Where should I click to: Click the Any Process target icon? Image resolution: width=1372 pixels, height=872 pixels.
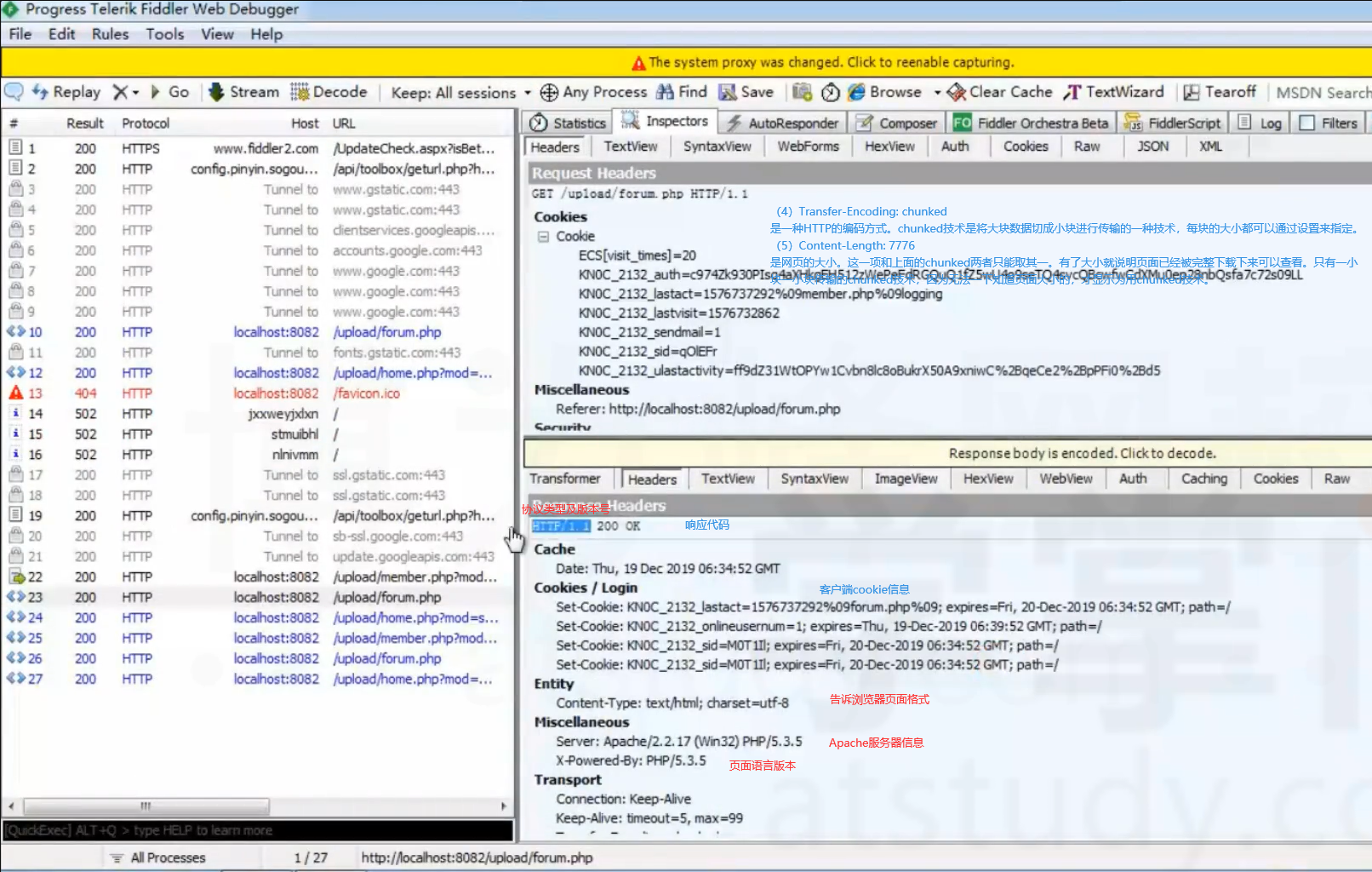(x=549, y=92)
